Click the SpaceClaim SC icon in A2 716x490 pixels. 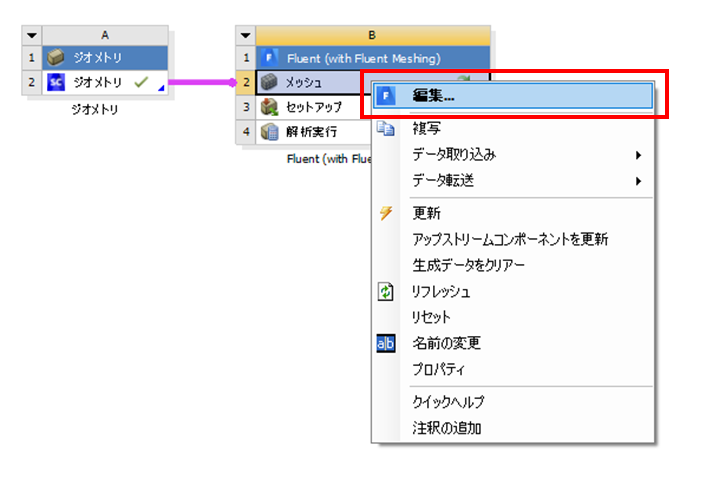(56, 83)
